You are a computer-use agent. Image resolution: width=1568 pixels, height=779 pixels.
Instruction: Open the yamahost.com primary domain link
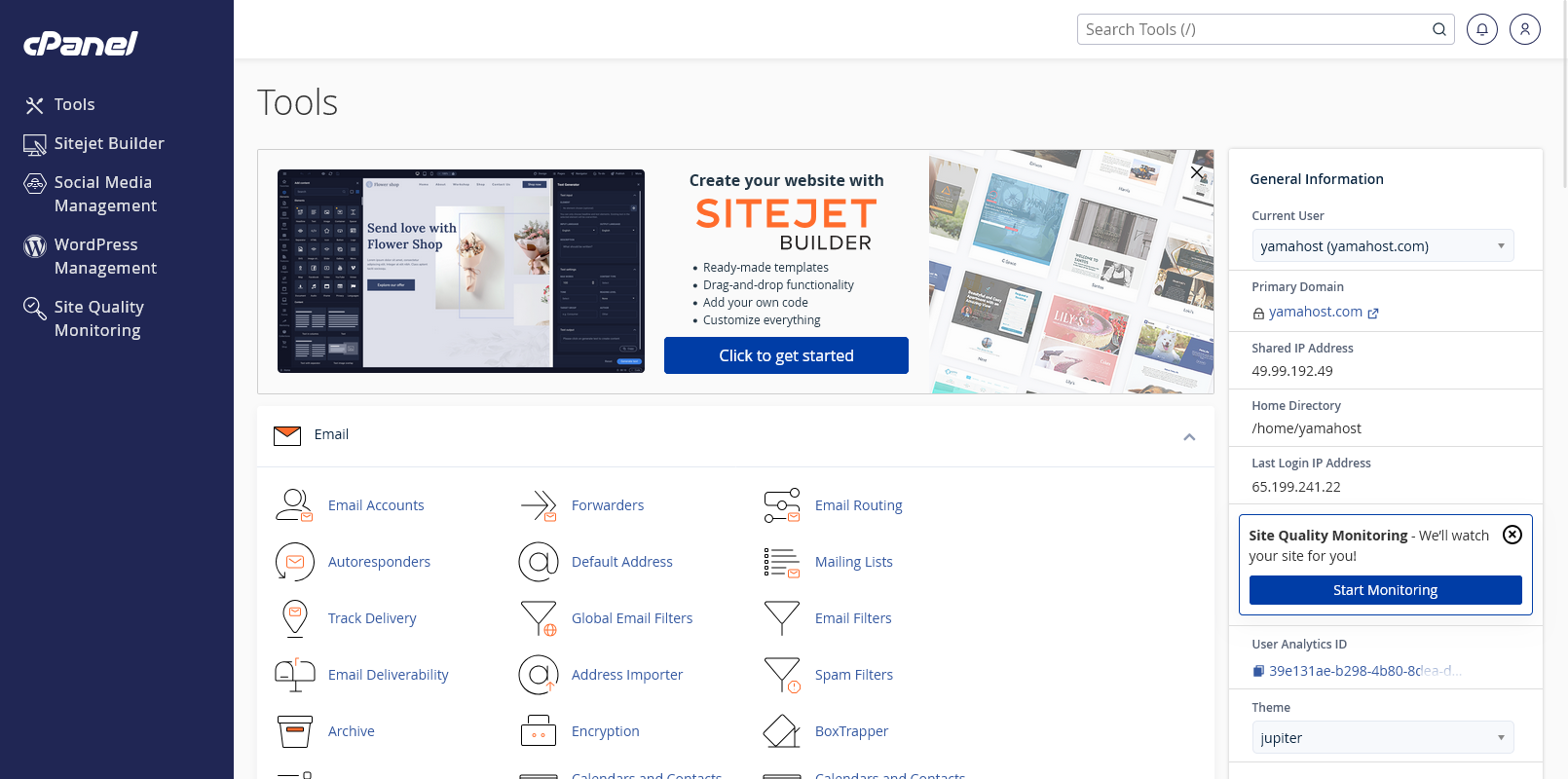[x=1316, y=312]
